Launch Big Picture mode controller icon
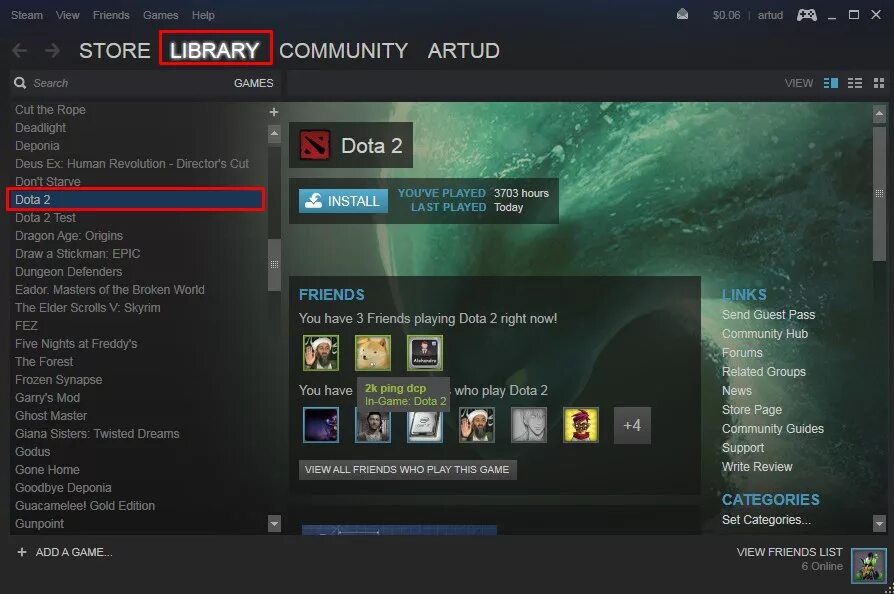 (806, 15)
